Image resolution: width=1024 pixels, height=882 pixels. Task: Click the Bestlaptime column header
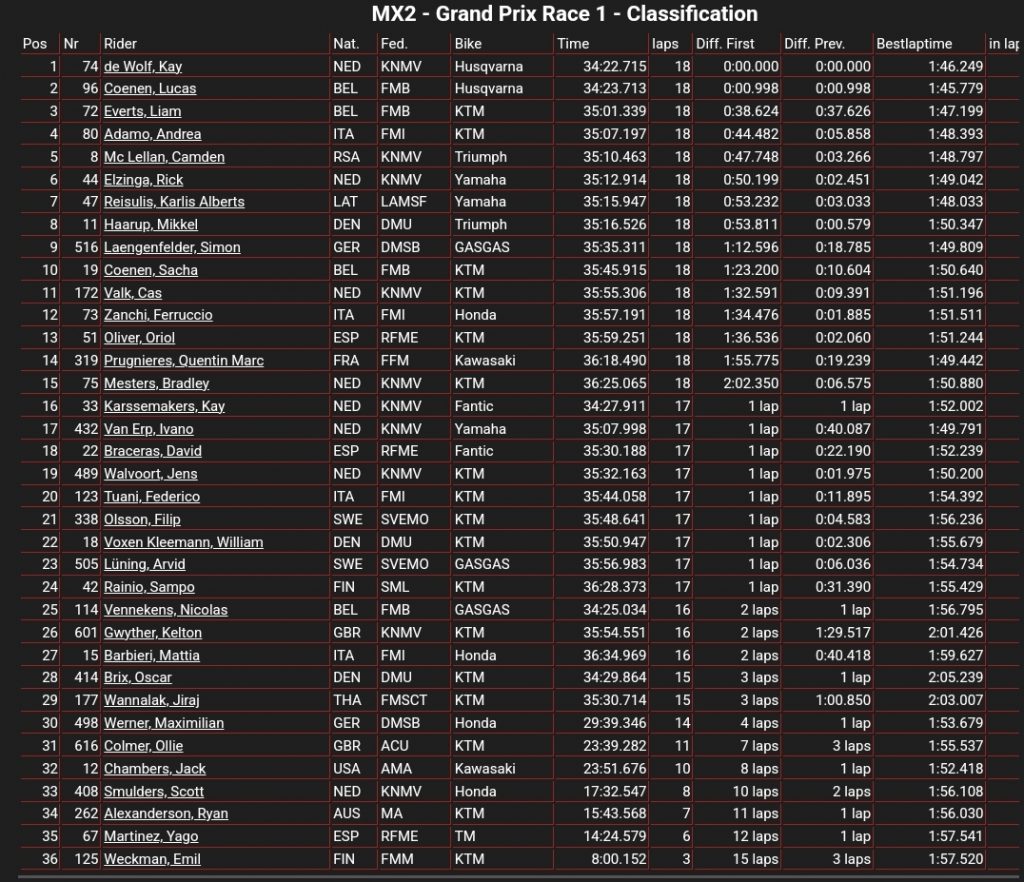[x=914, y=44]
